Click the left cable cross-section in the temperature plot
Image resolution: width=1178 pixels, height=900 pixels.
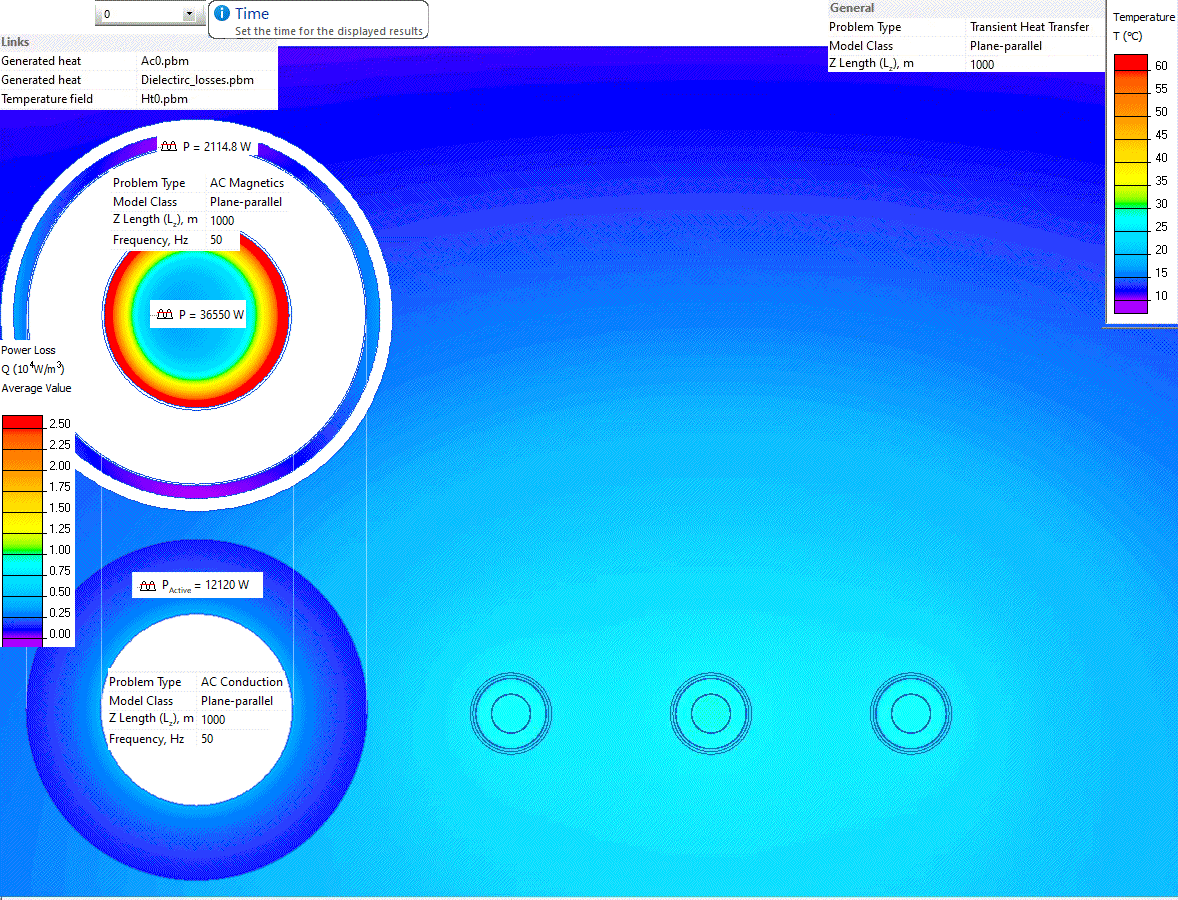pos(511,713)
